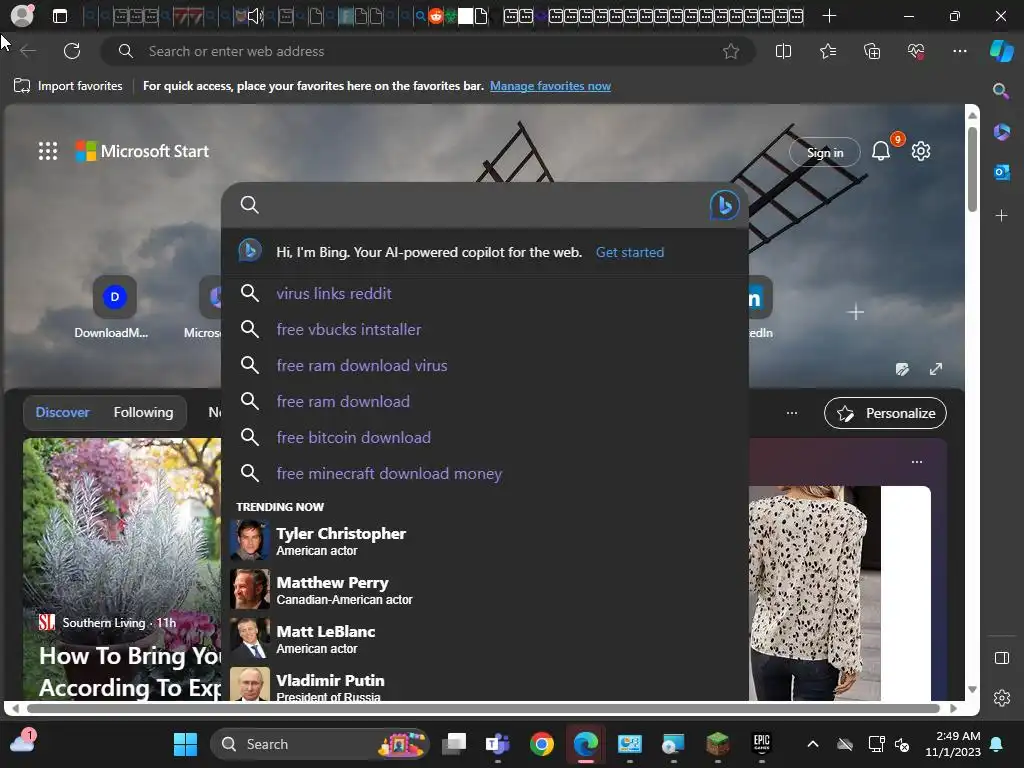Click the Windows taskbar Search box
This screenshot has height=768, width=1024.
tap(319, 744)
